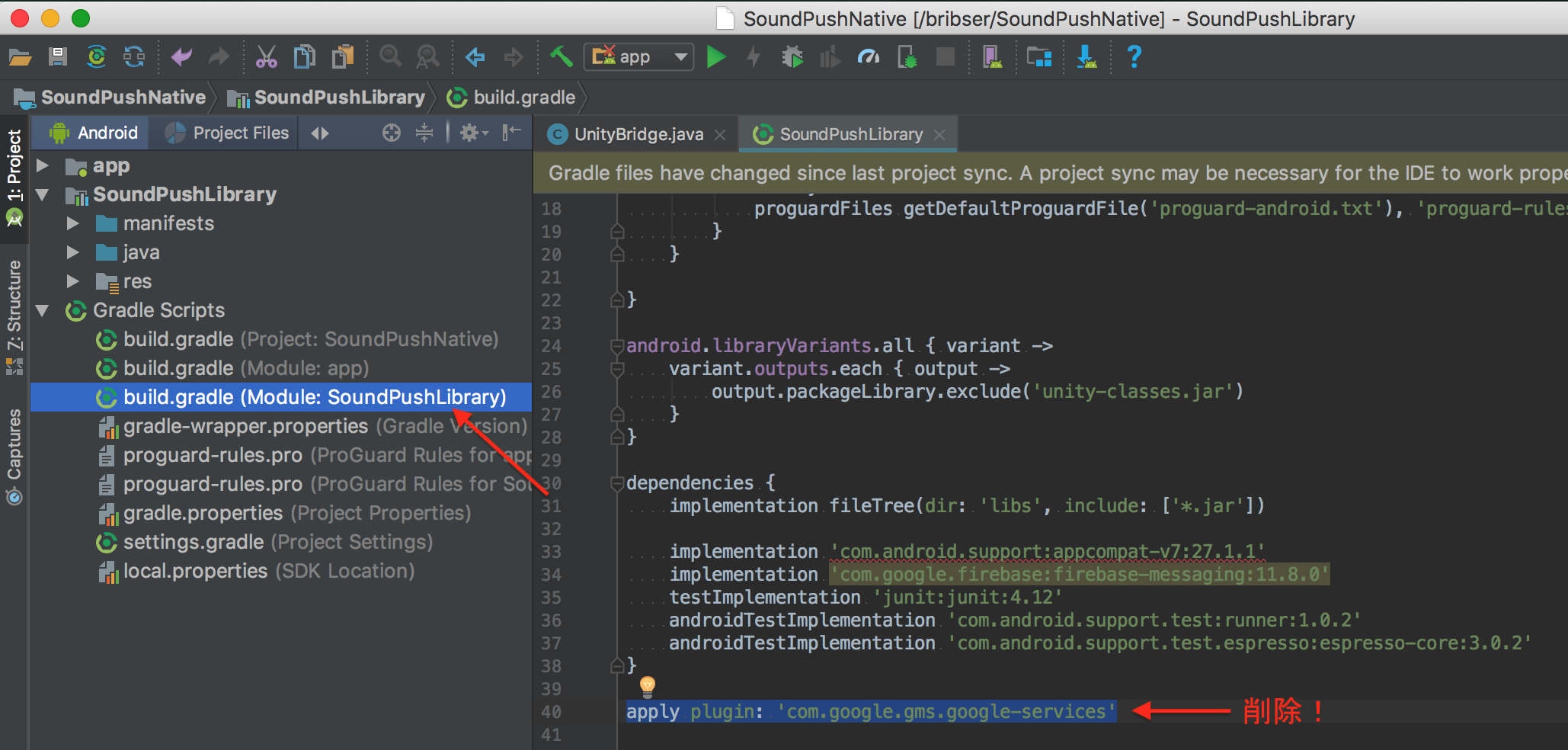Toggle the Z: Structure tool window
The height and width of the screenshot is (750, 1568).
pos(14,317)
